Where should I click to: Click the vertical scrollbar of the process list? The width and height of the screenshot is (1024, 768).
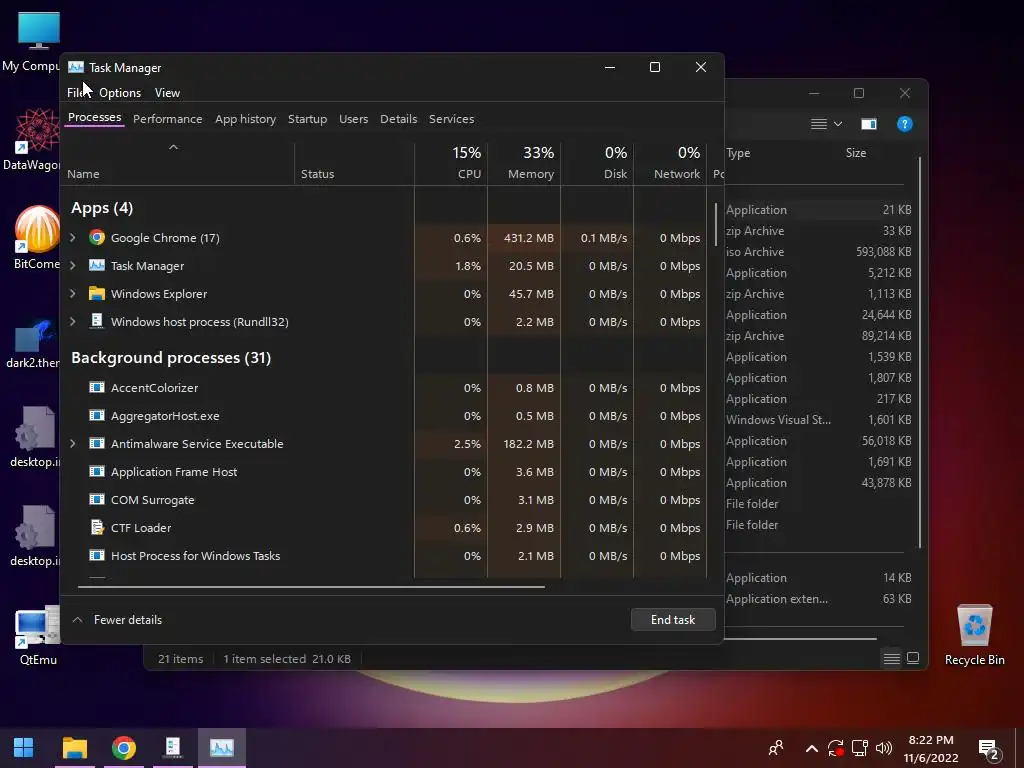[x=716, y=223]
